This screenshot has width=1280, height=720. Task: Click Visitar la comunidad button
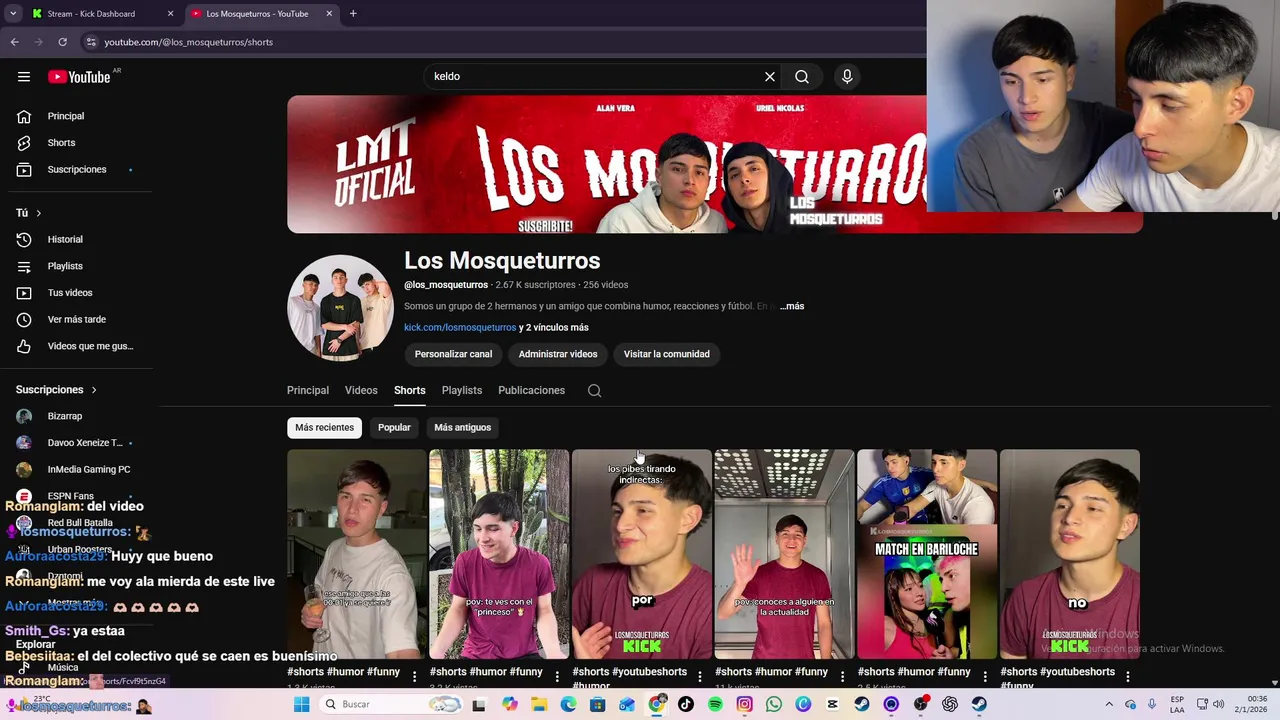pyautogui.click(x=667, y=354)
